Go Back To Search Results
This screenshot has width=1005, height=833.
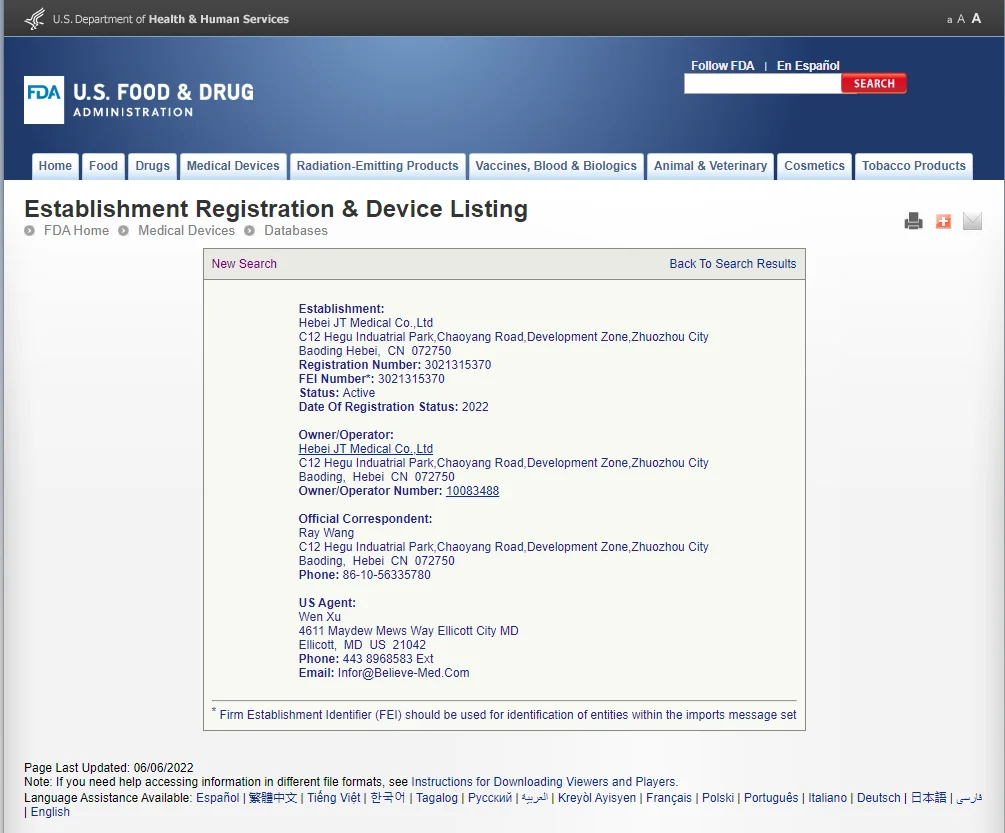point(732,264)
